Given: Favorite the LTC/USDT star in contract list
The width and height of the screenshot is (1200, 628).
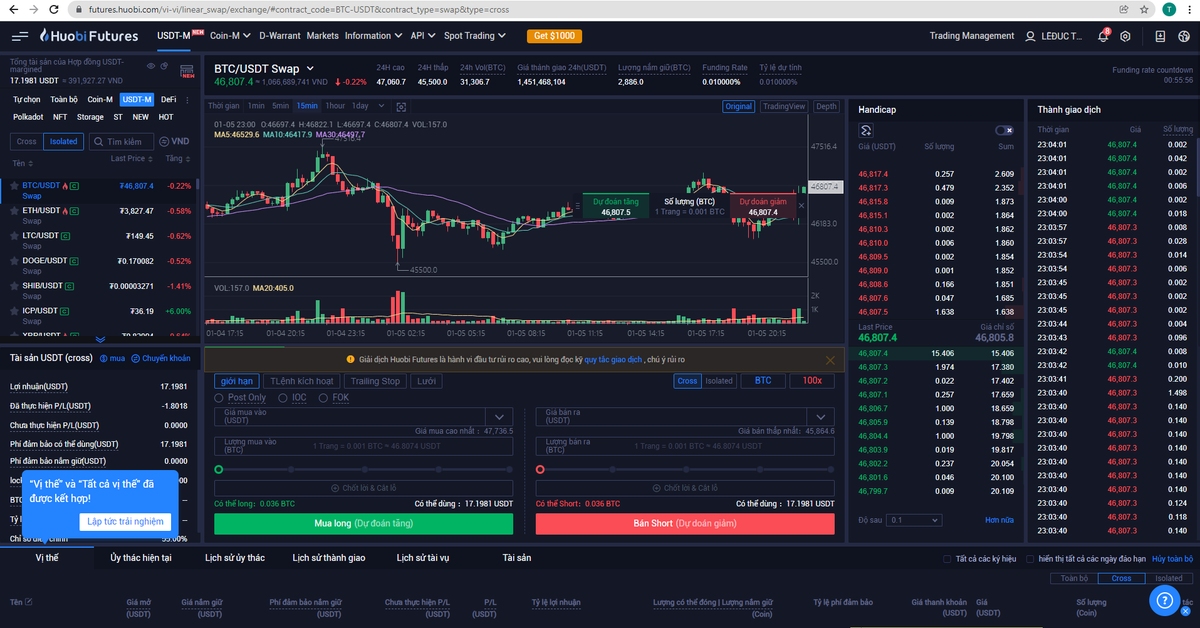Looking at the screenshot, I should tap(14, 235).
